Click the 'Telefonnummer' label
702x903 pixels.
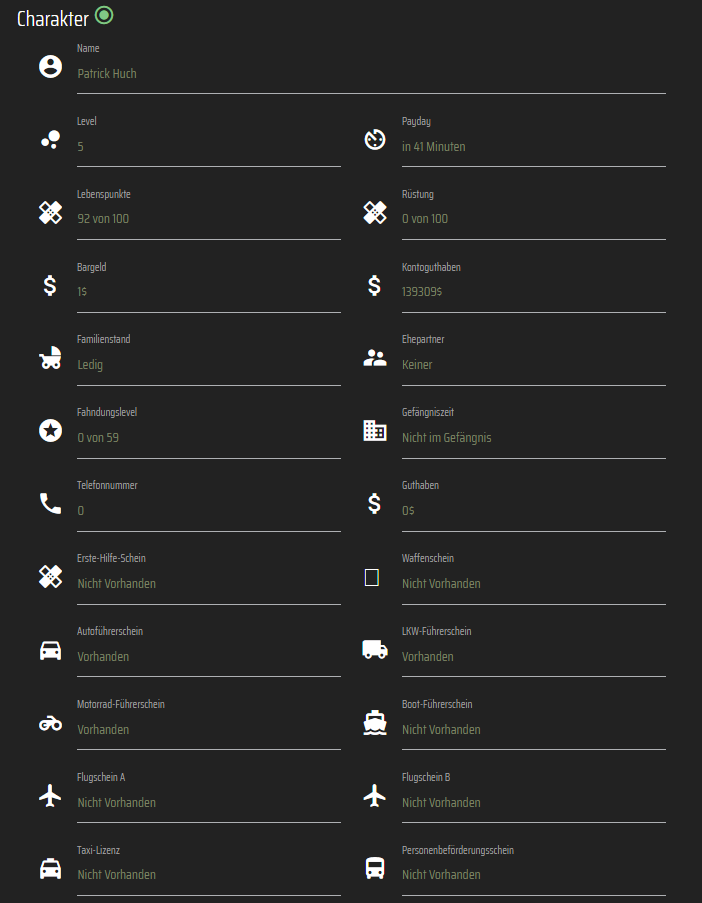point(107,485)
